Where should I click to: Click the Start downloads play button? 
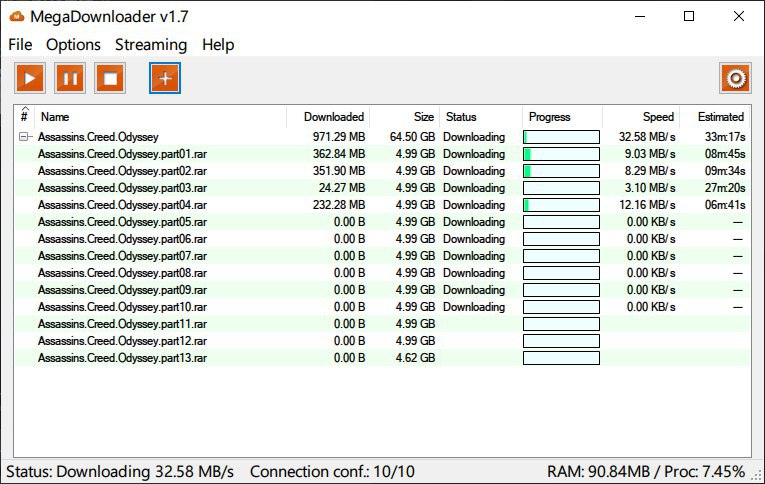[30, 78]
